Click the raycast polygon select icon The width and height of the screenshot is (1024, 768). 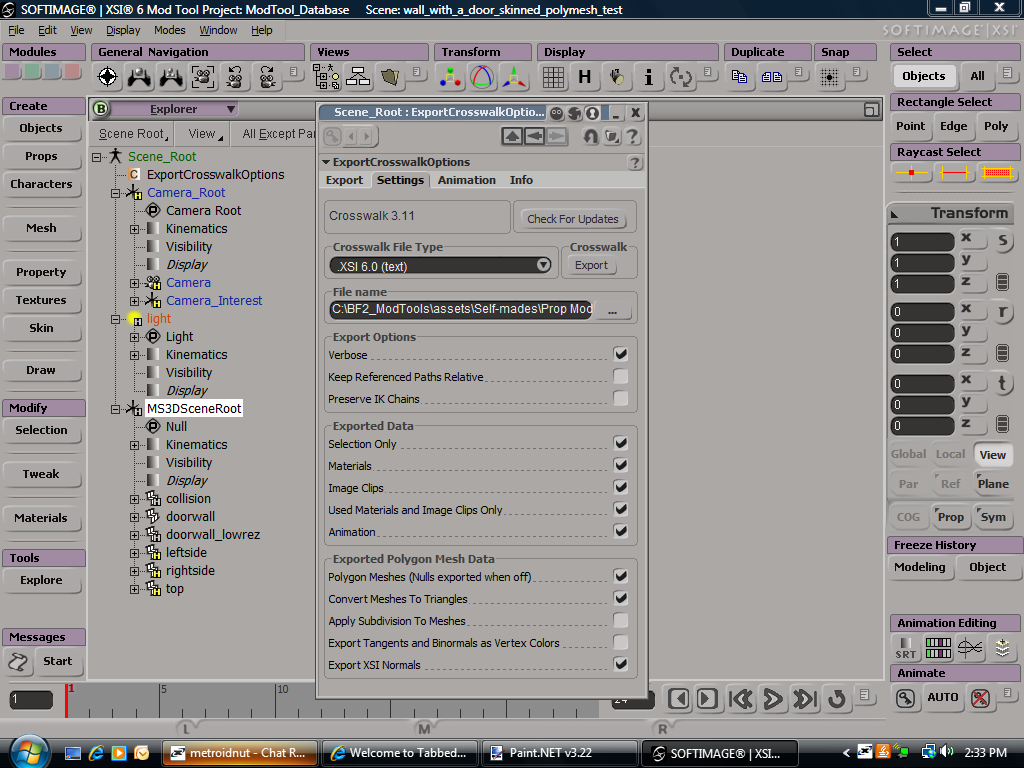click(997, 173)
